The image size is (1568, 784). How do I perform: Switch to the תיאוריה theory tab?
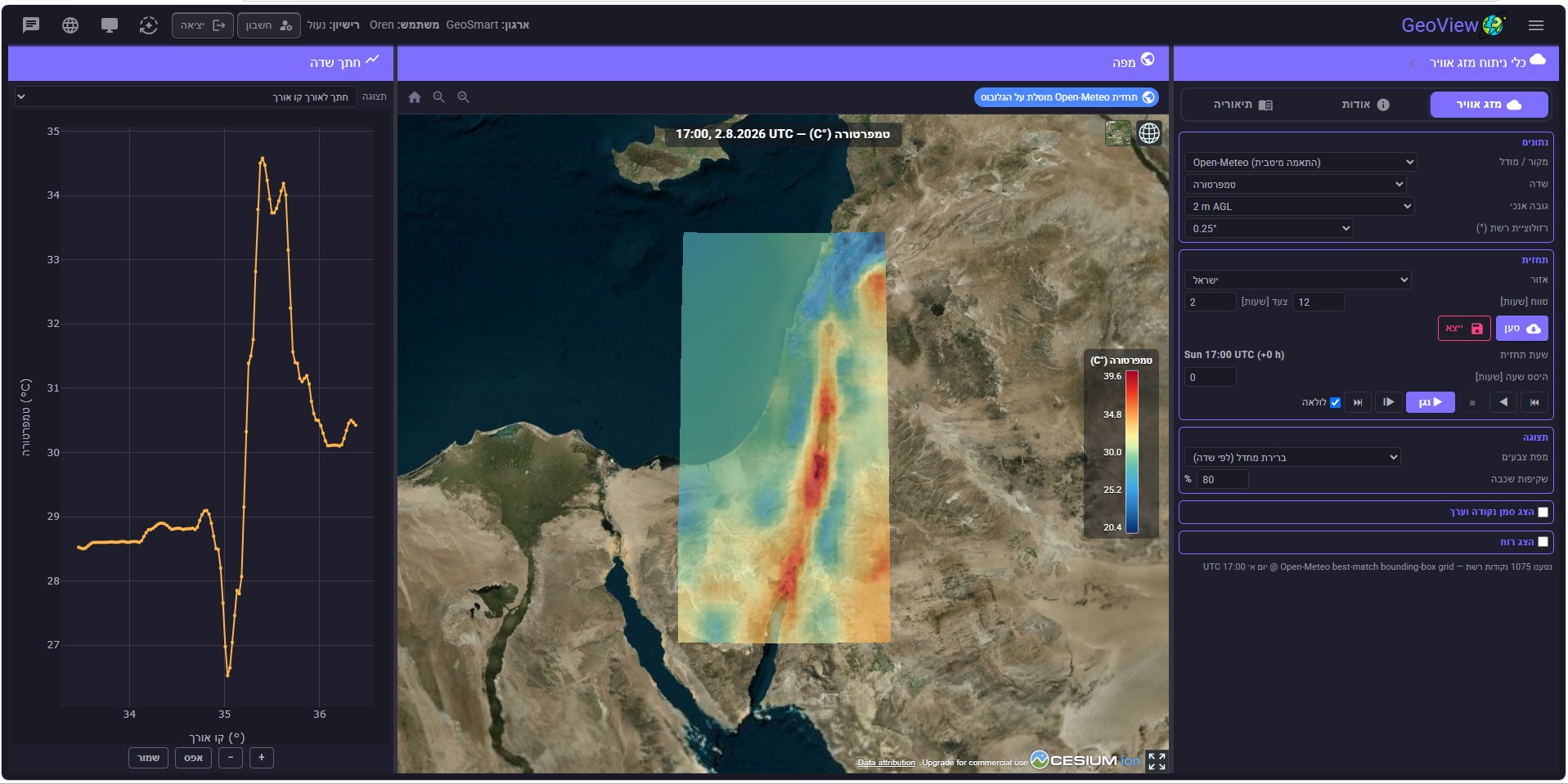click(1242, 105)
